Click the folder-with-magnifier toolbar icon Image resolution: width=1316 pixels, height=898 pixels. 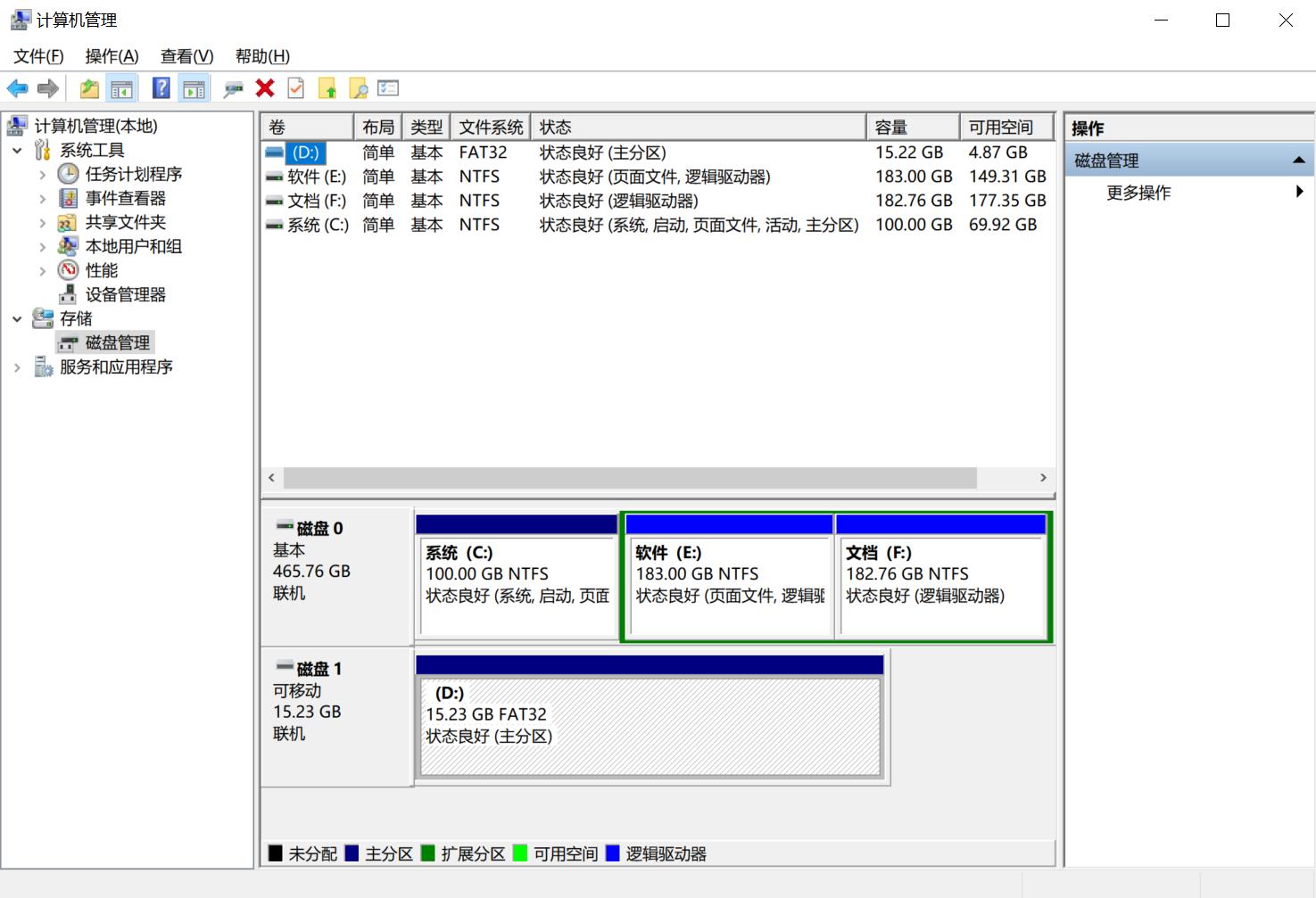tap(359, 87)
